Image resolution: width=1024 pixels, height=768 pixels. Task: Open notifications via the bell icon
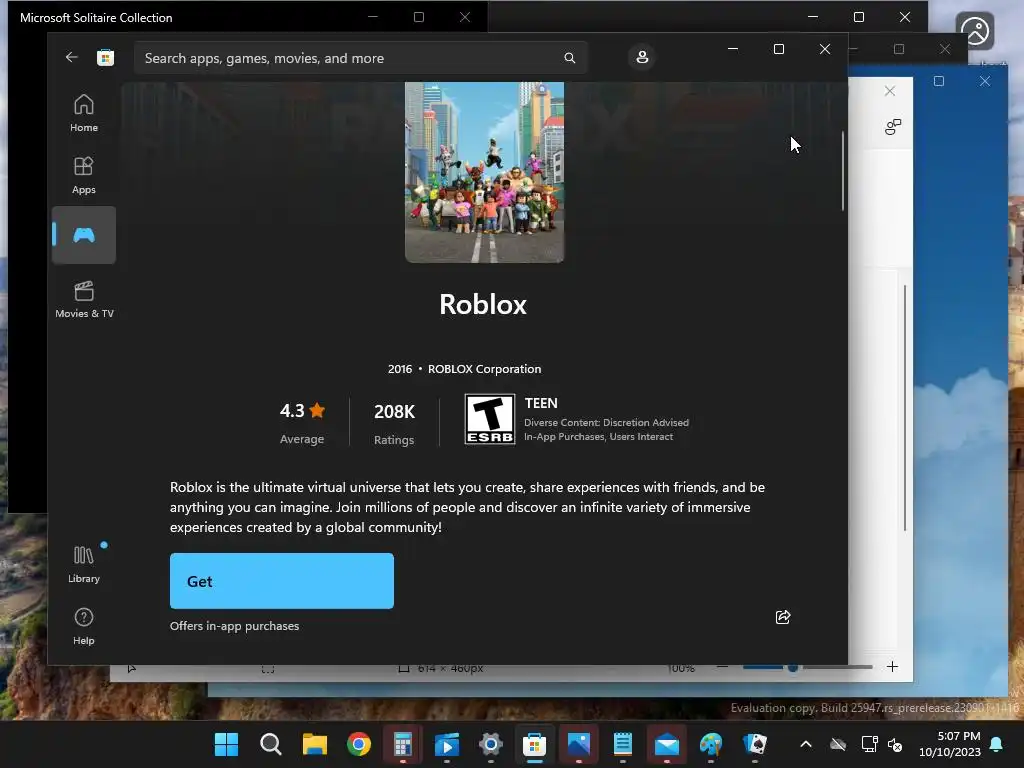(x=996, y=744)
